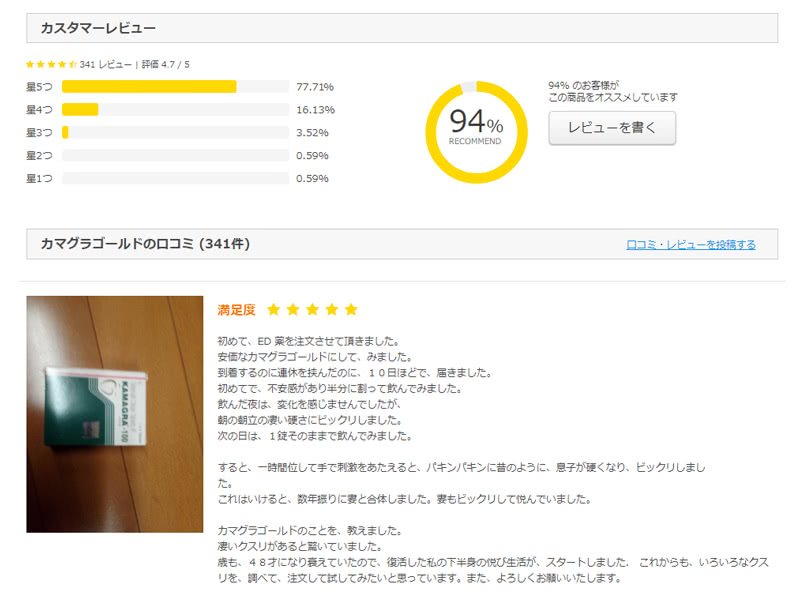Select the 星3つ rating label
This screenshot has width=800, height=605.
click(x=39, y=133)
